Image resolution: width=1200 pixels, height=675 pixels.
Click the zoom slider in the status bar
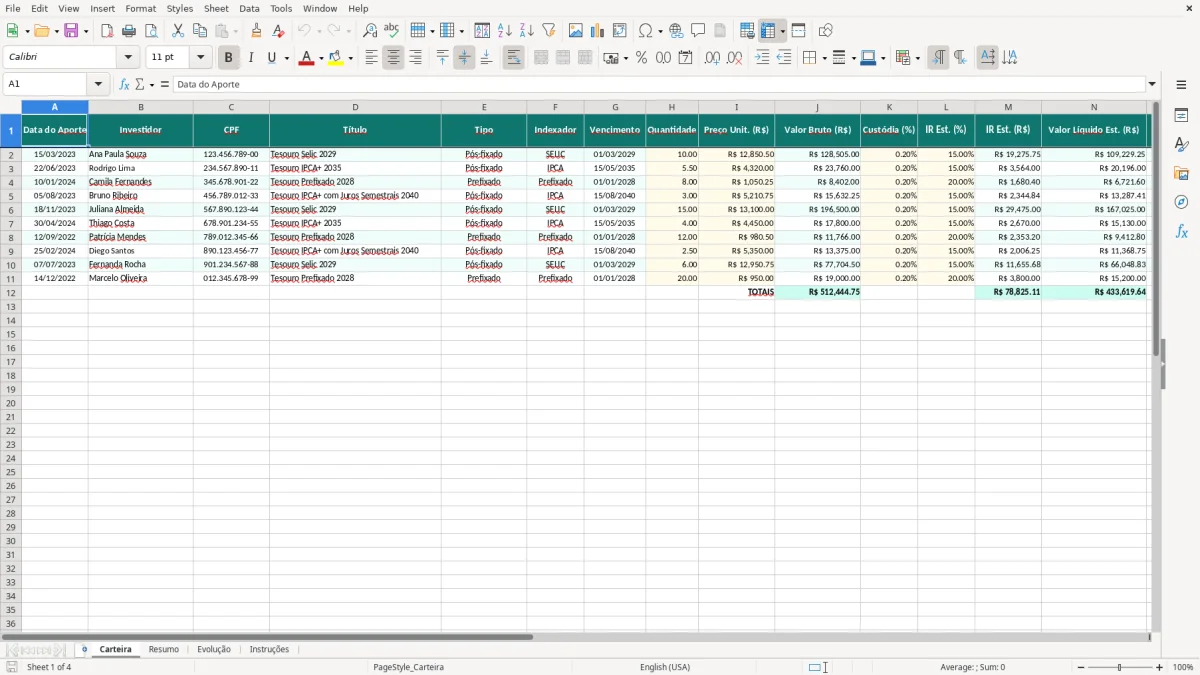(1119, 667)
